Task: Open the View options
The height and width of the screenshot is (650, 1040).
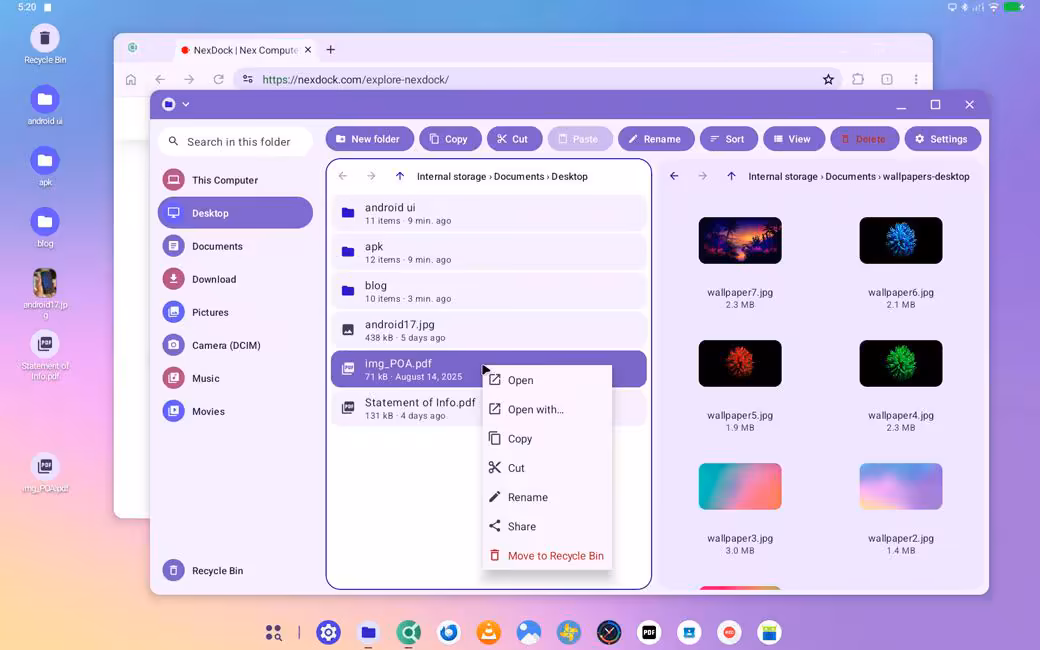Action: pos(793,139)
